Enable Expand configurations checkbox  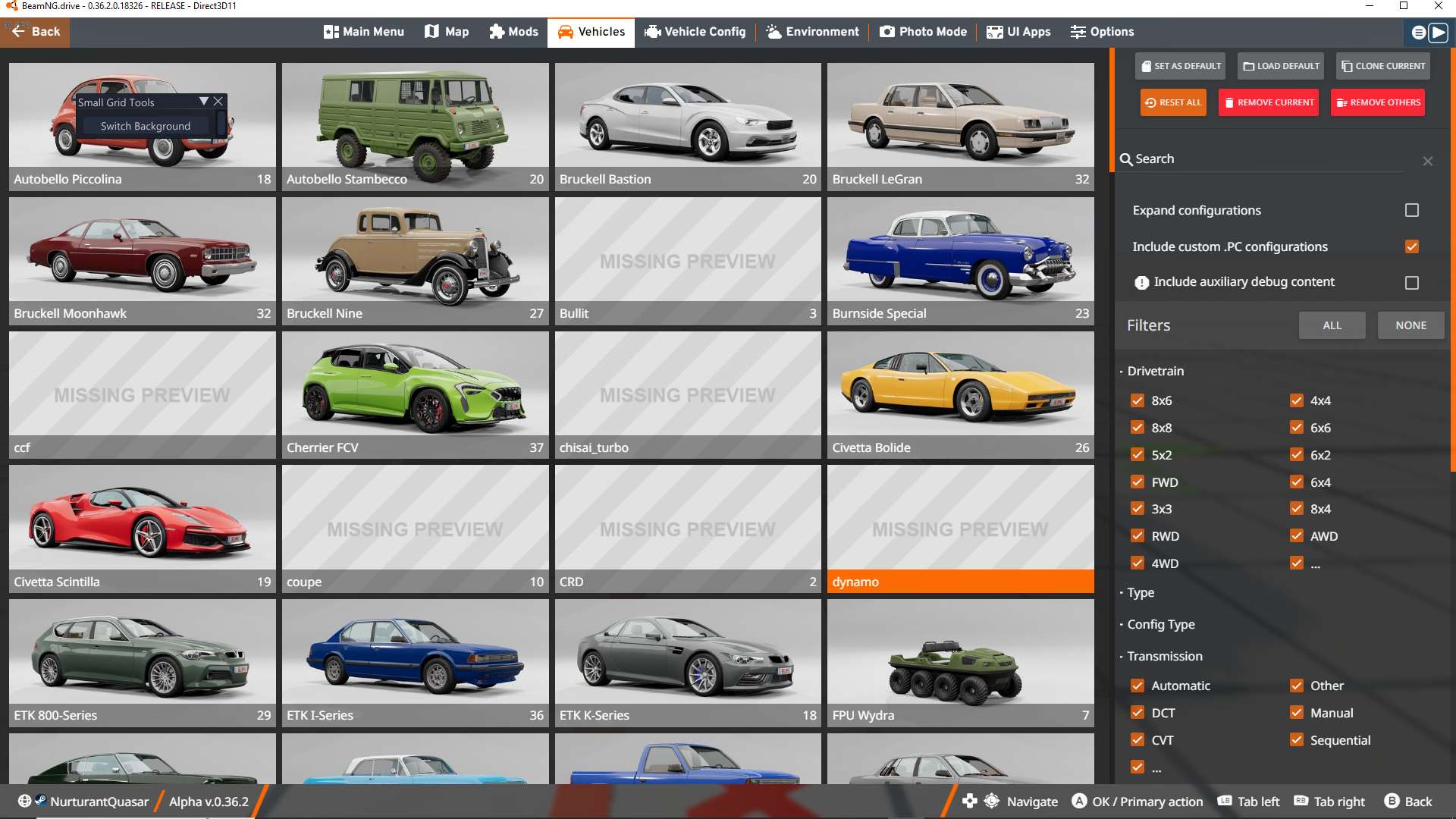[1411, 210]
